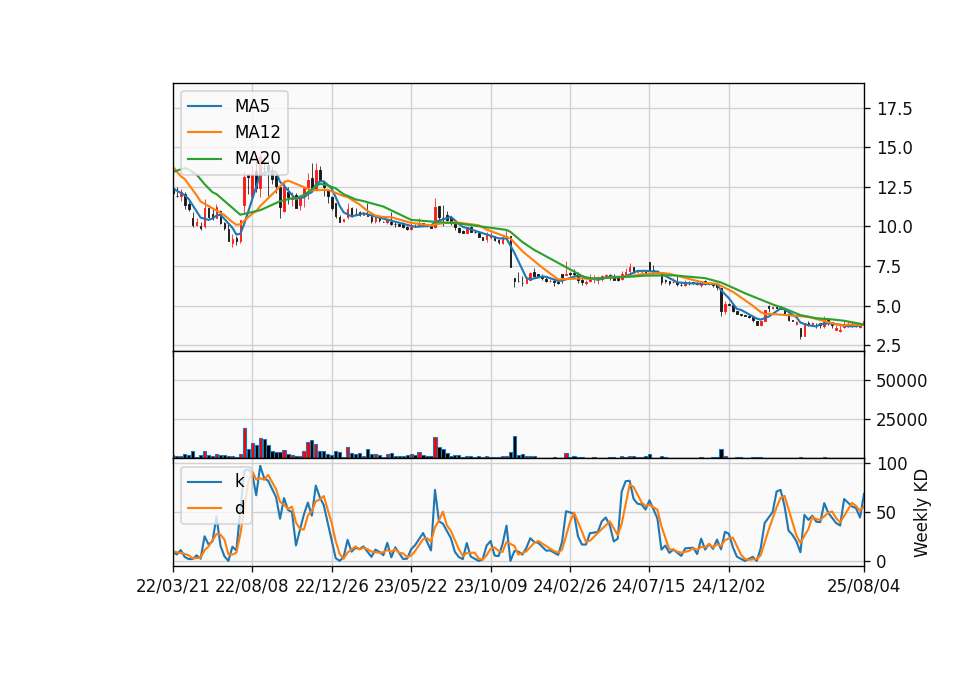Click the 50 tick on KD axis
This screenshot has height=690, width=960.
887,513
